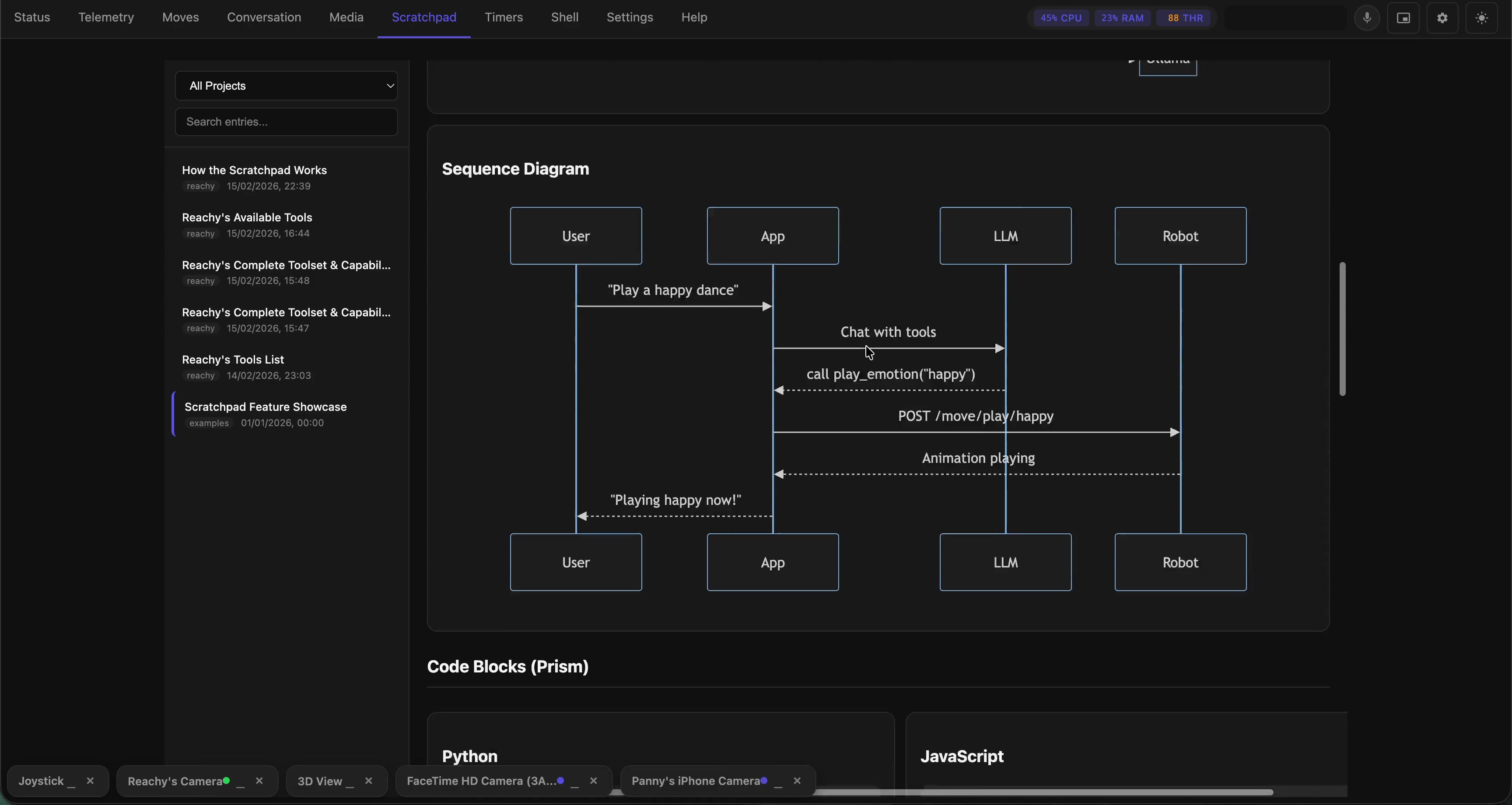Image resolution: width=1512 pixels, height=805 pixels.
Task: Close the 3D View panel
Action: (369, 781)
